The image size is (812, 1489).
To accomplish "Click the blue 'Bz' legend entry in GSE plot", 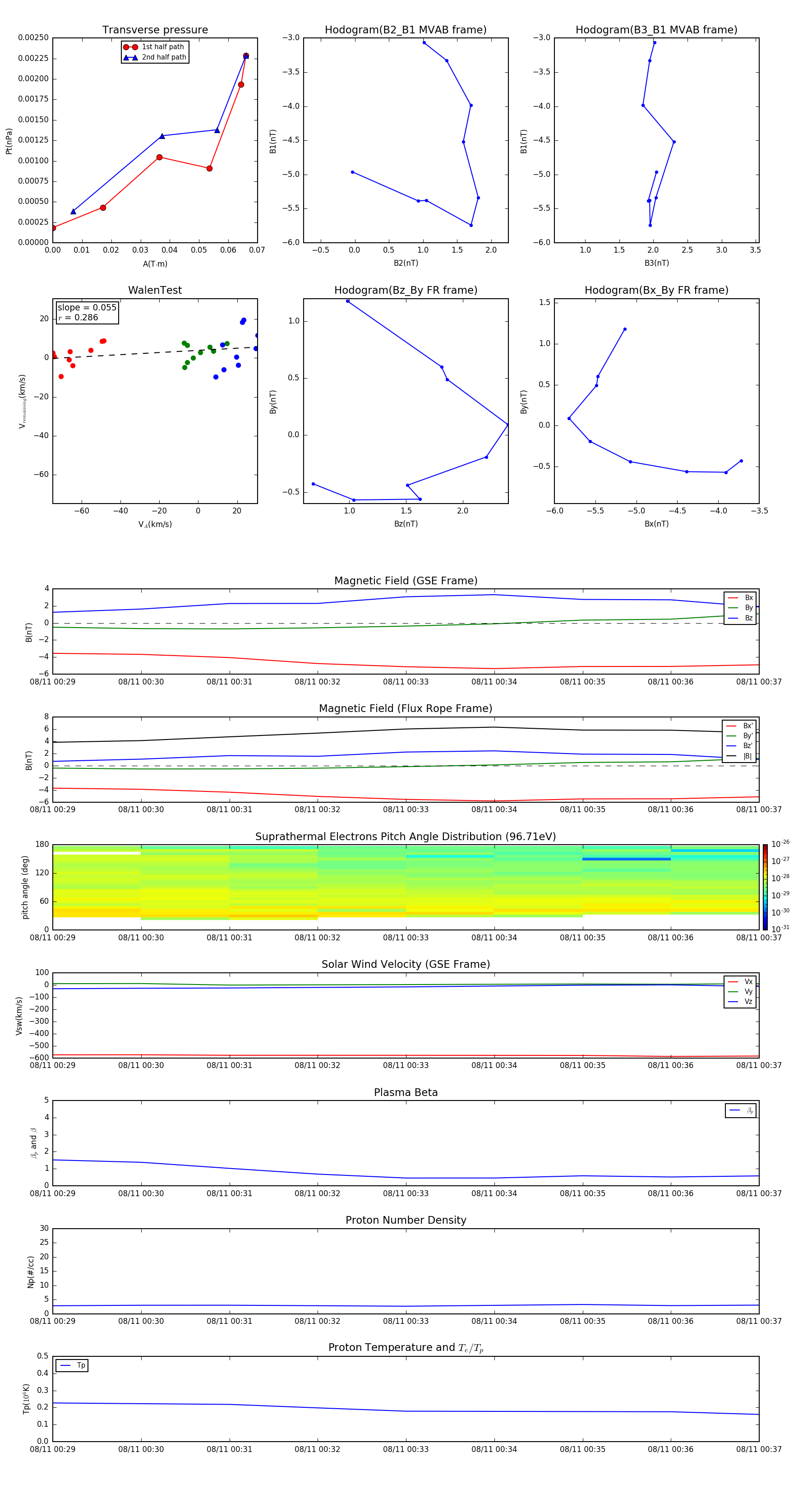I will [x=740, y=618].
